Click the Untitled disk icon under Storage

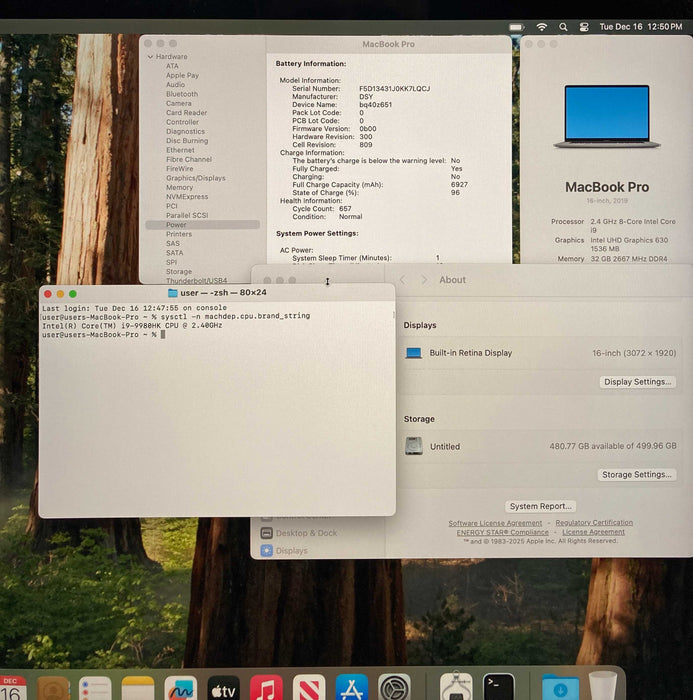414,446
